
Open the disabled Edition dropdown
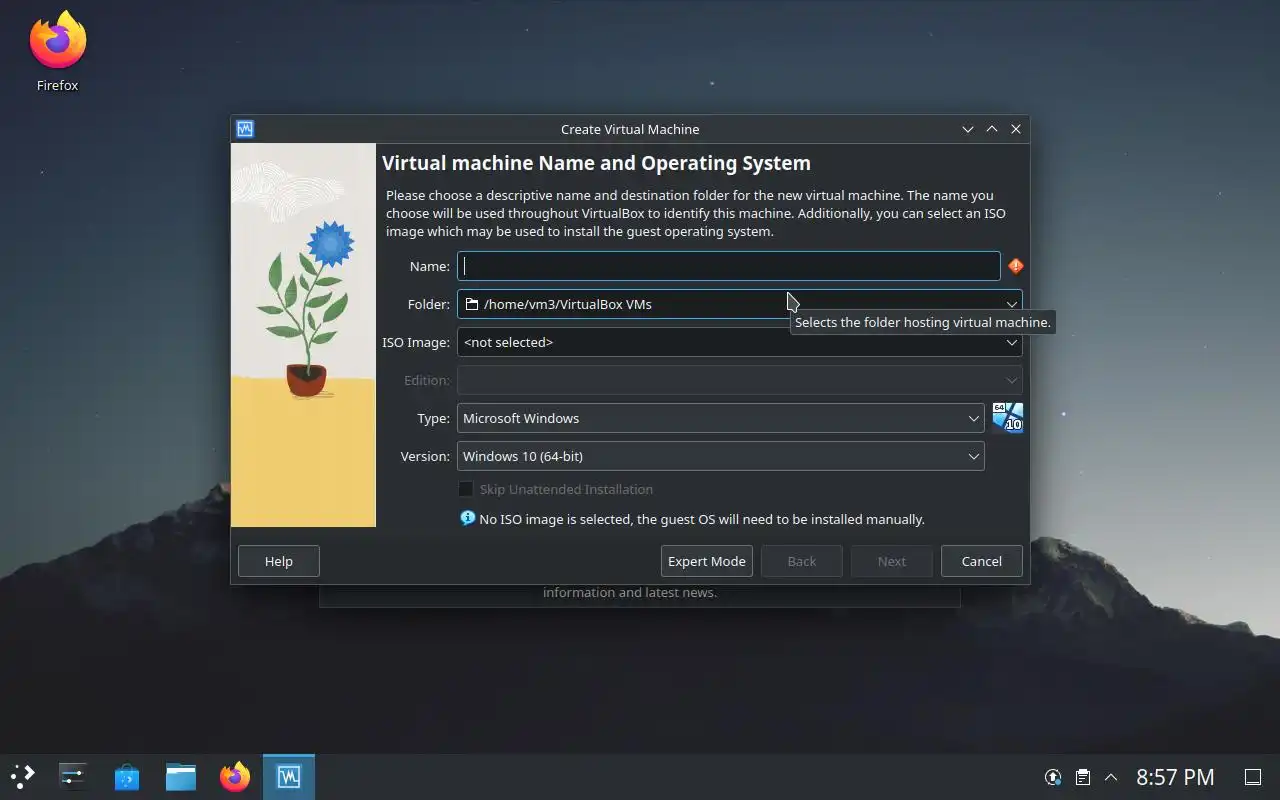pyautogui.click(x=740, y=380)
